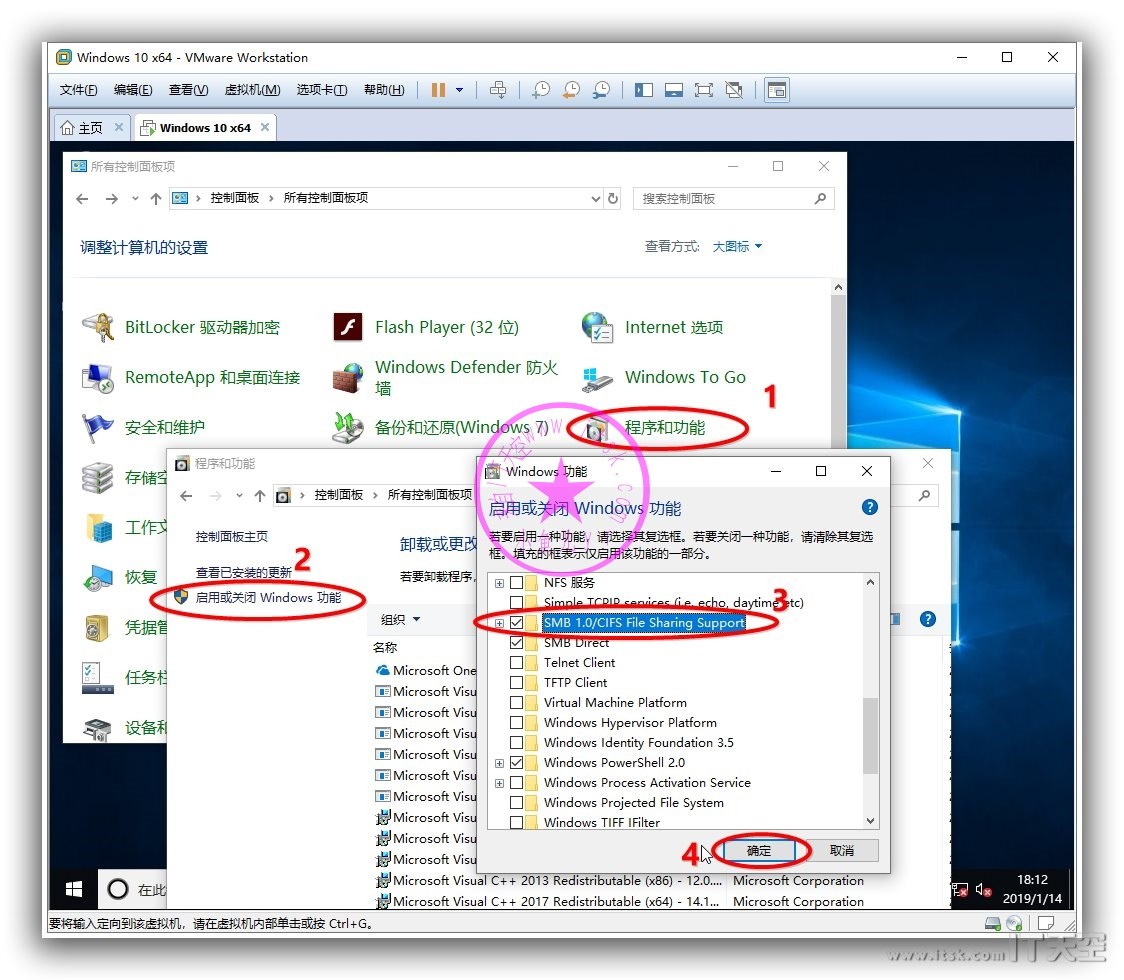Click 查看已安装的更新 link

244,572
